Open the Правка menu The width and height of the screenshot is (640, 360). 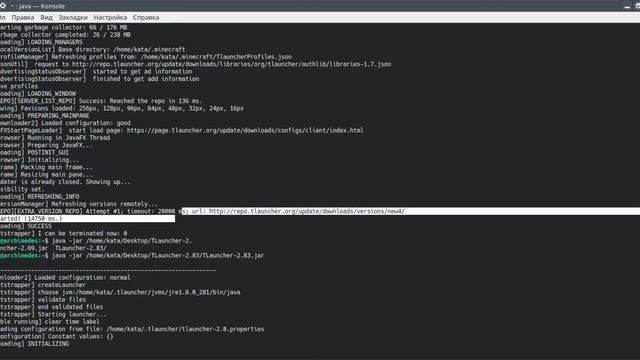tap(22, 18)
